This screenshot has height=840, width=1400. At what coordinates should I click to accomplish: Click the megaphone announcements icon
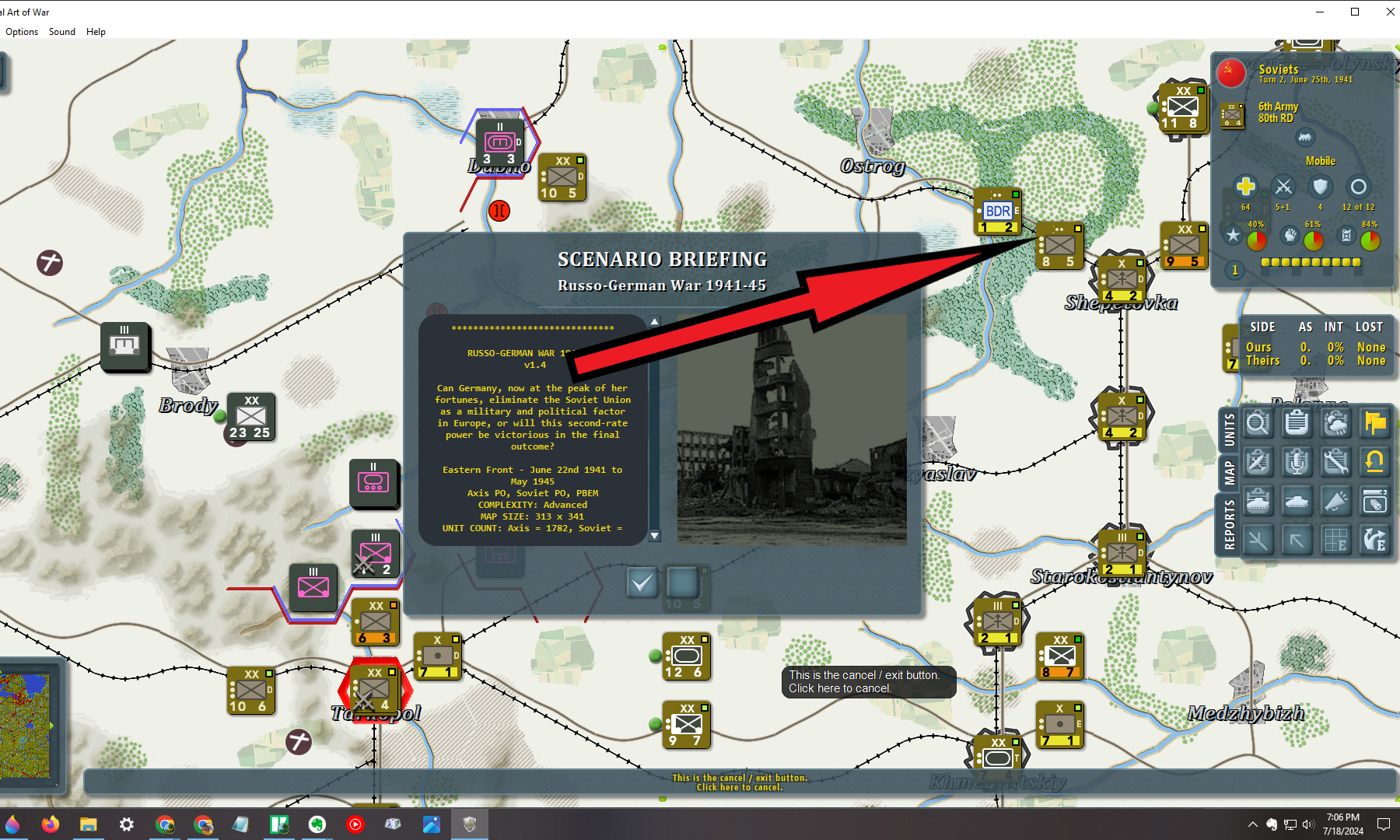click(1335, 502)
